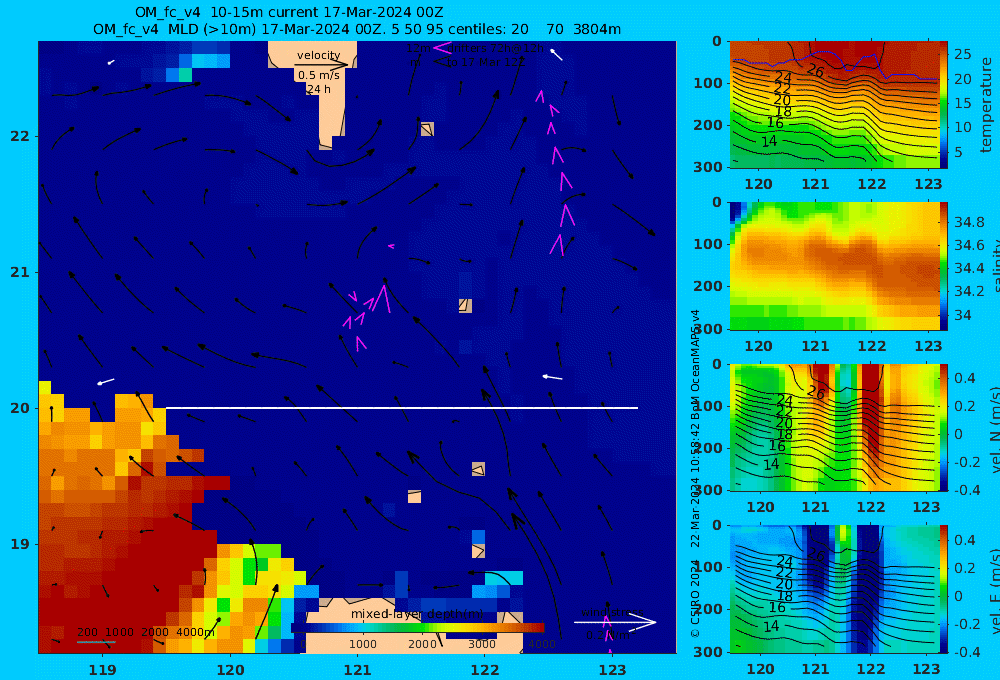Click the 'wind stress' legend label
The image size is (1000, 680).
click(612, 612)
